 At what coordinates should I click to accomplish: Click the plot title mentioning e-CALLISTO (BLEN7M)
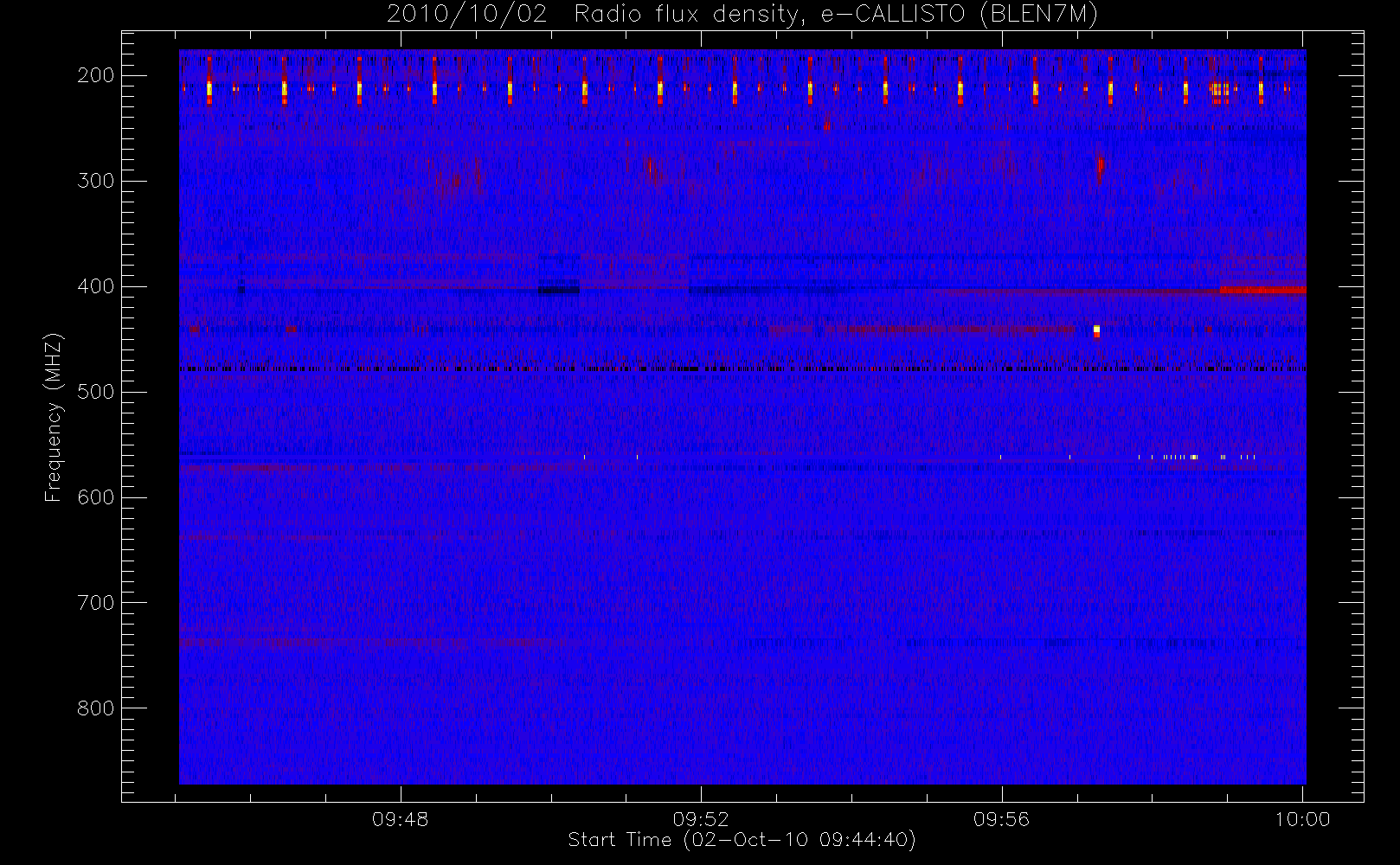[742, 15]
